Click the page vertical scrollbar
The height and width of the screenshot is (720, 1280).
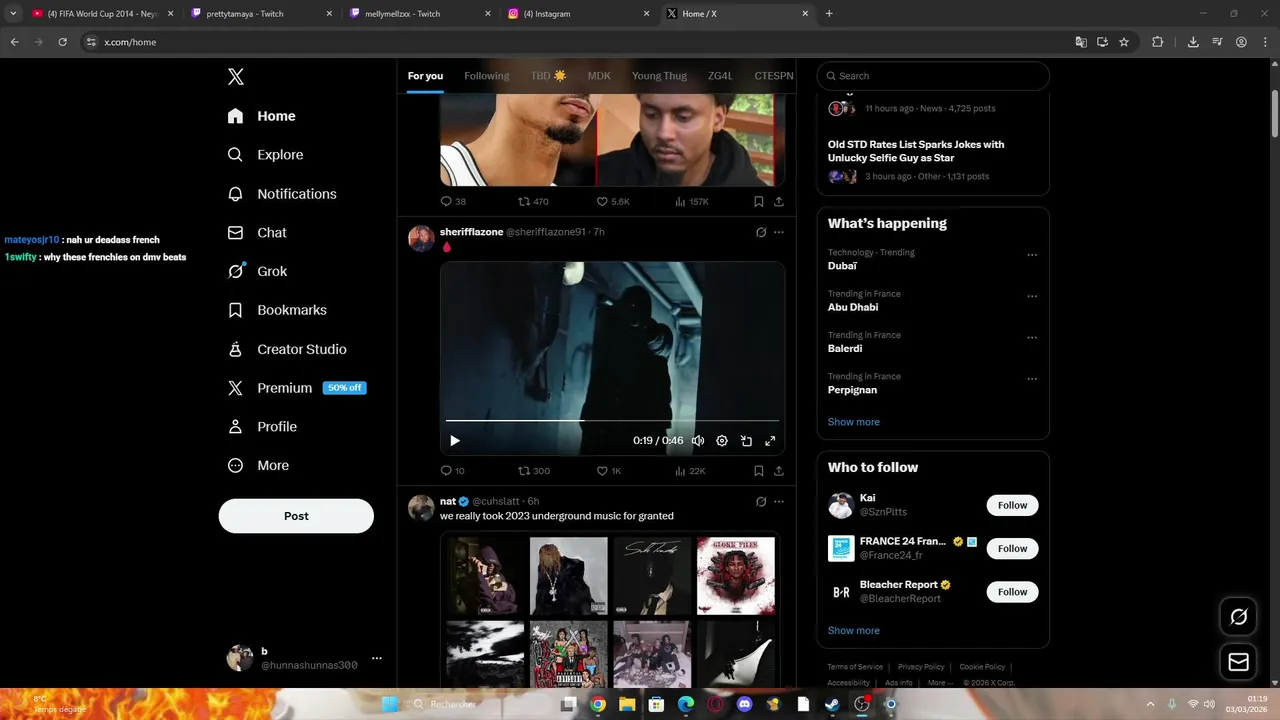click(x=1275, y=114)
